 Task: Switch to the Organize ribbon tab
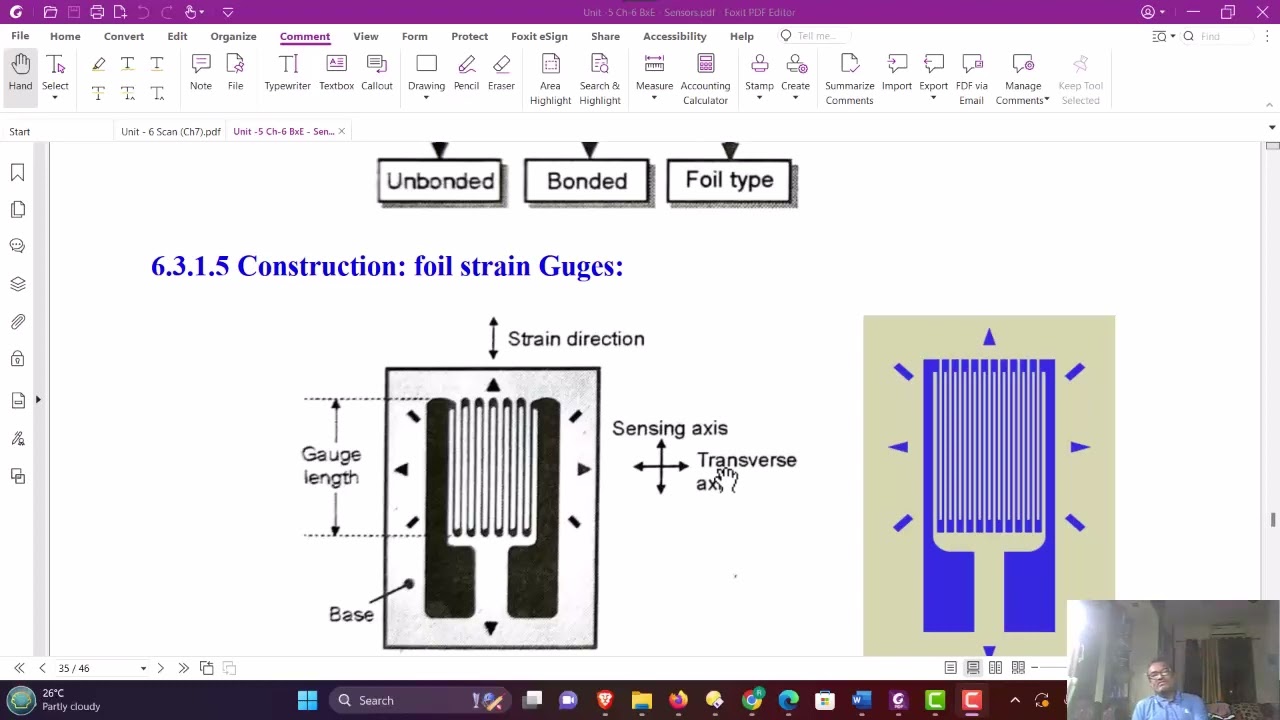(x=233, y=36)
